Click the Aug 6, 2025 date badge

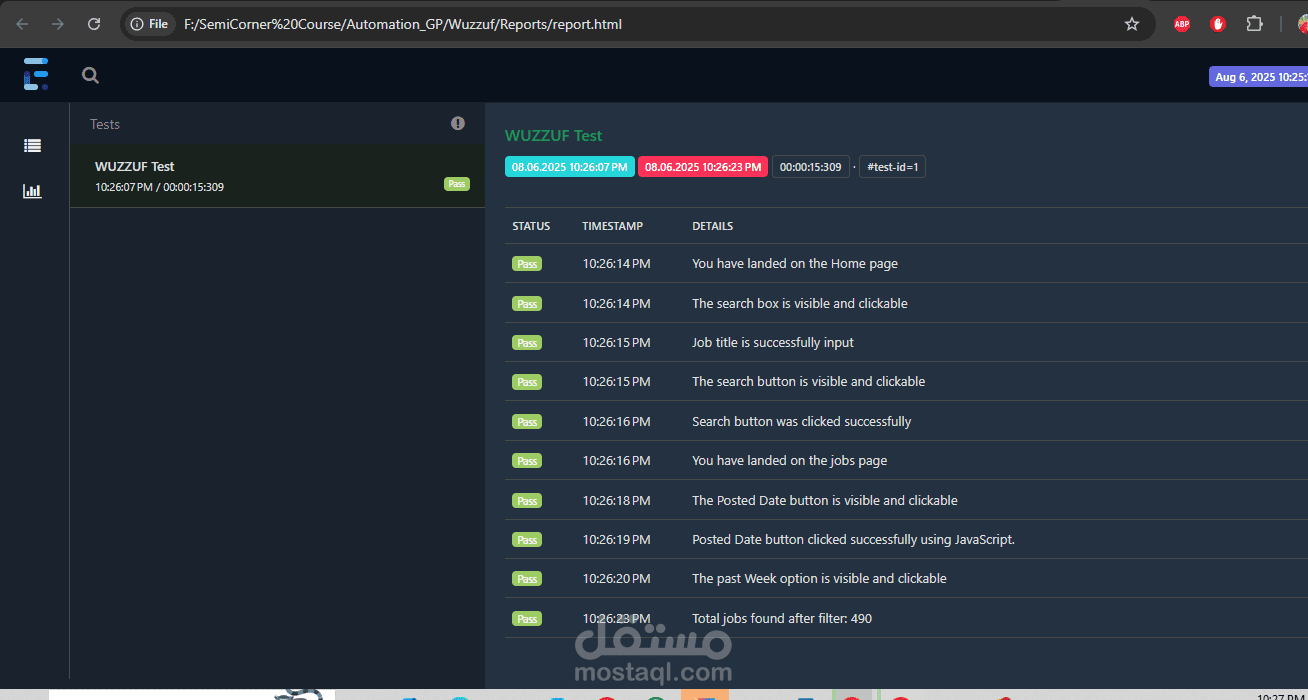[1258, 77]
